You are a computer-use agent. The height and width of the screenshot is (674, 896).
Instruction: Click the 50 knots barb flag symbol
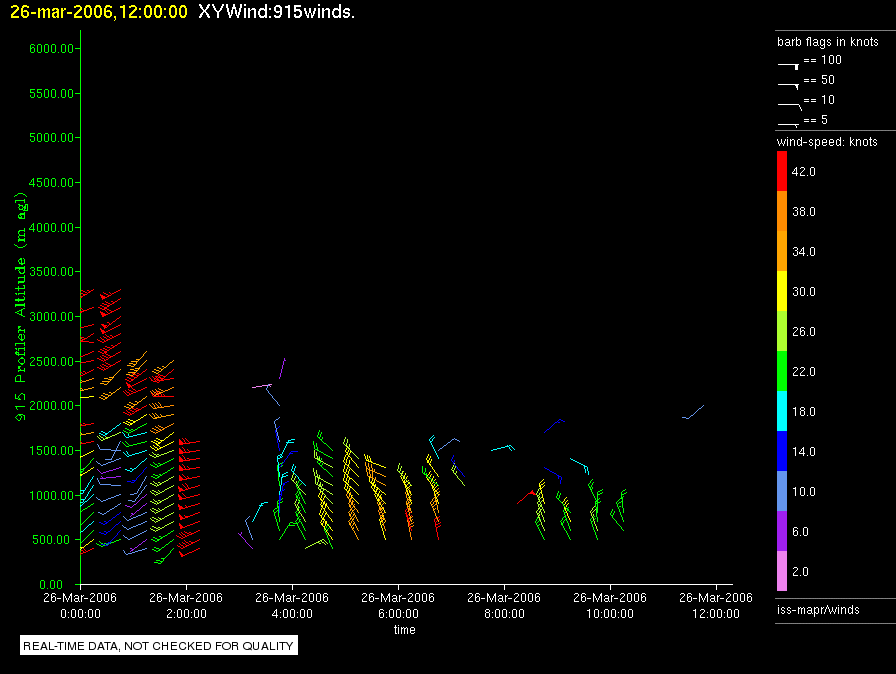coord(789,86)
